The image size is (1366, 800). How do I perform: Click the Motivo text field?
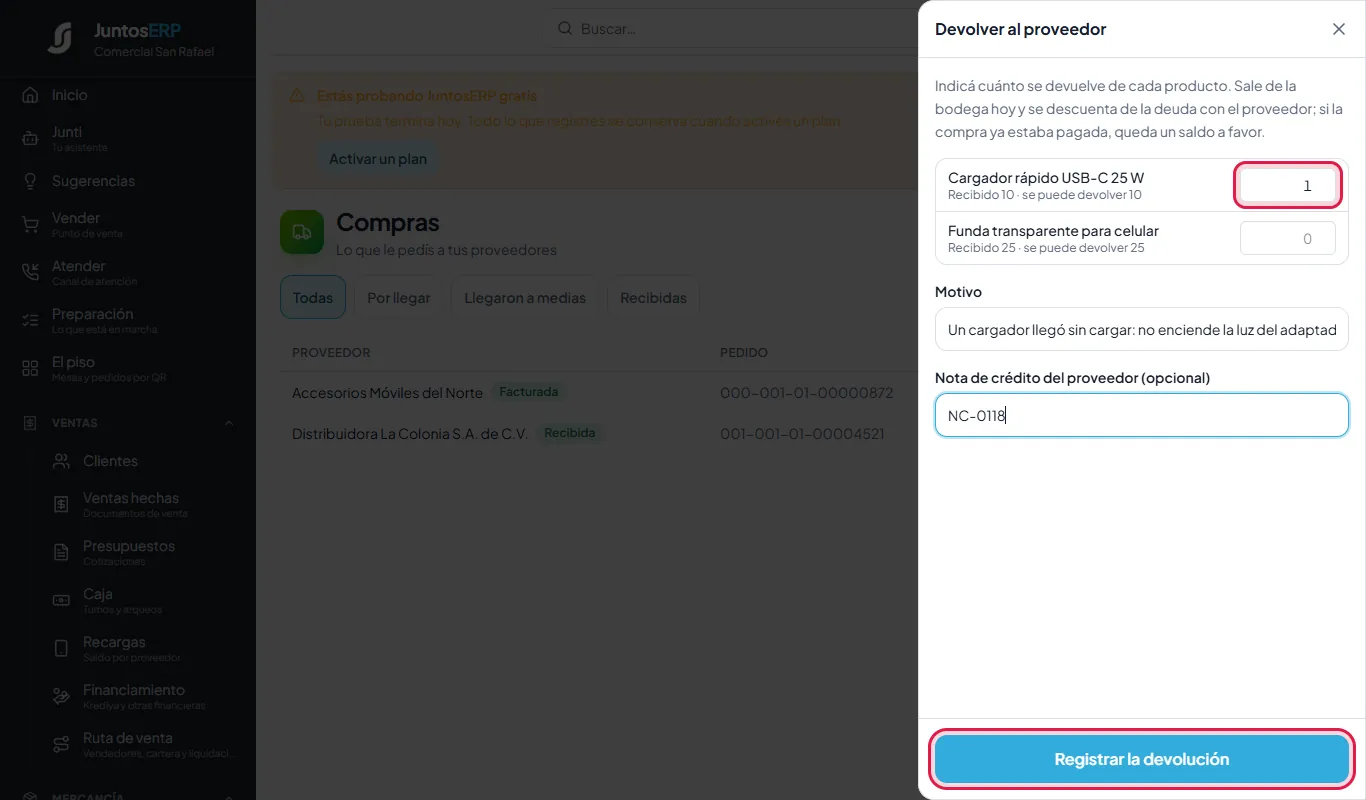click(1142, 329)
